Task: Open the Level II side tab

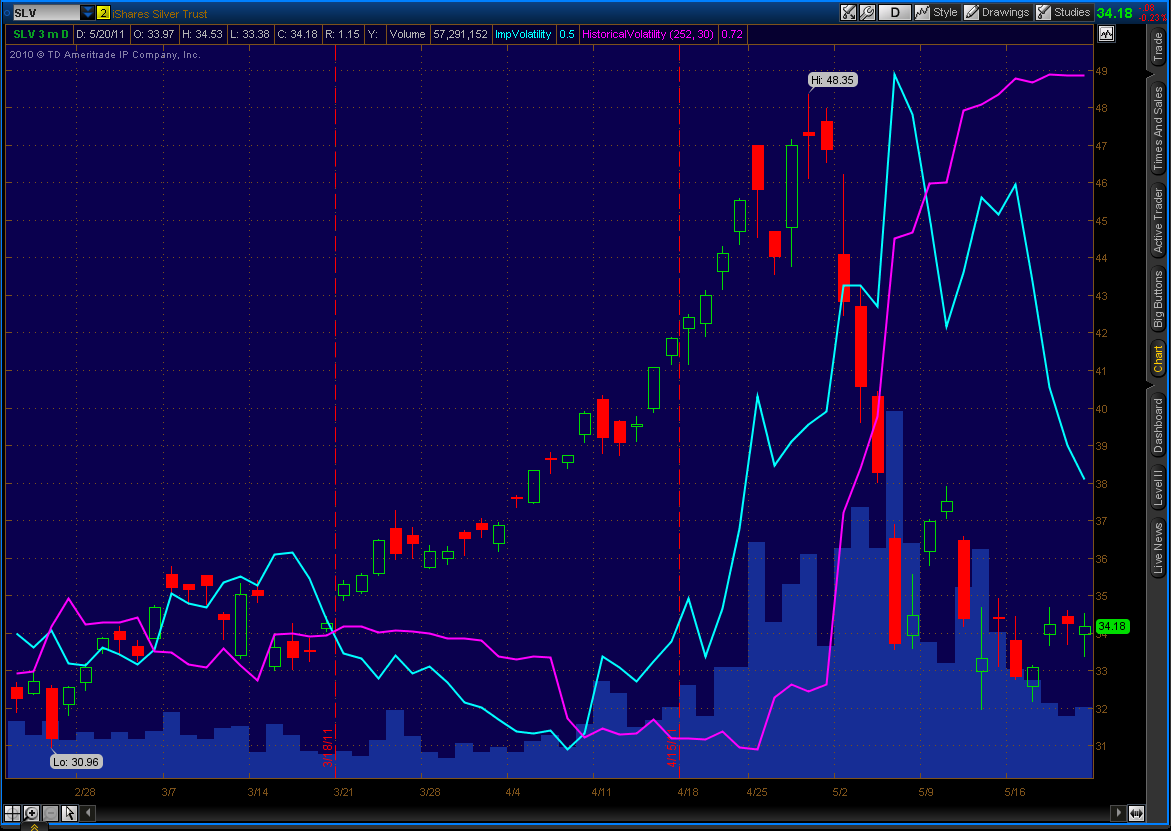Action: [1158, 487]
